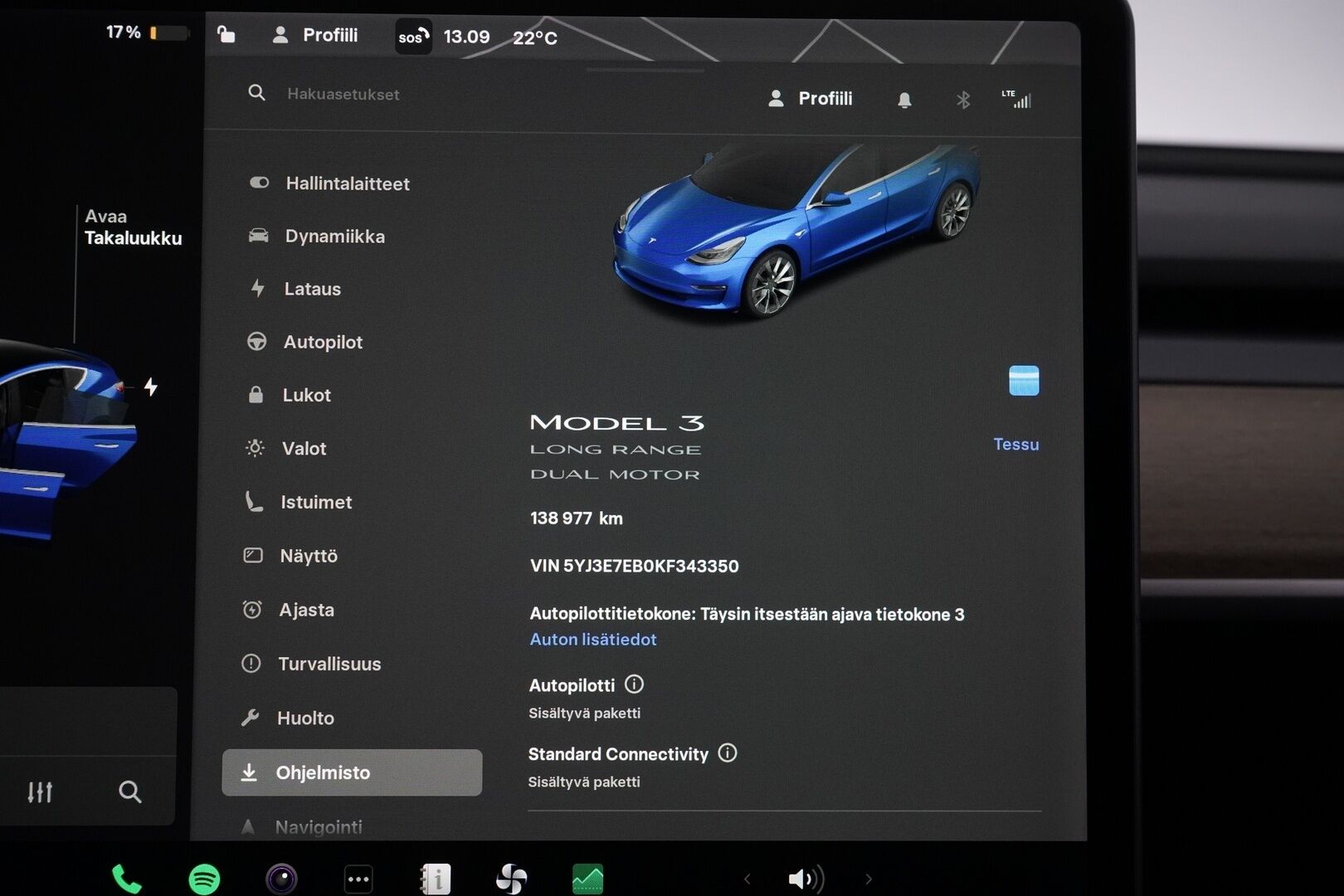The height and width of the screenshot is (896, 1344).
Task: Open the dashcam camera app
Action: pyautogui.click(x=281, y=879)
